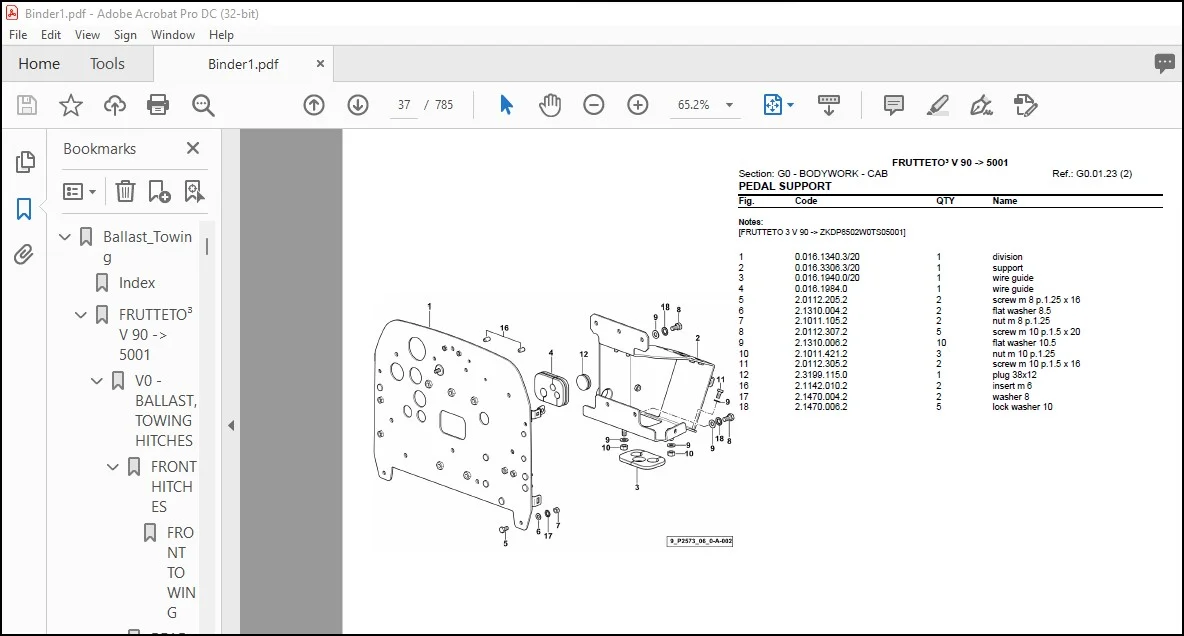
Task: Collapse the navigation pane arrow
Action: (x=231, y=425)
